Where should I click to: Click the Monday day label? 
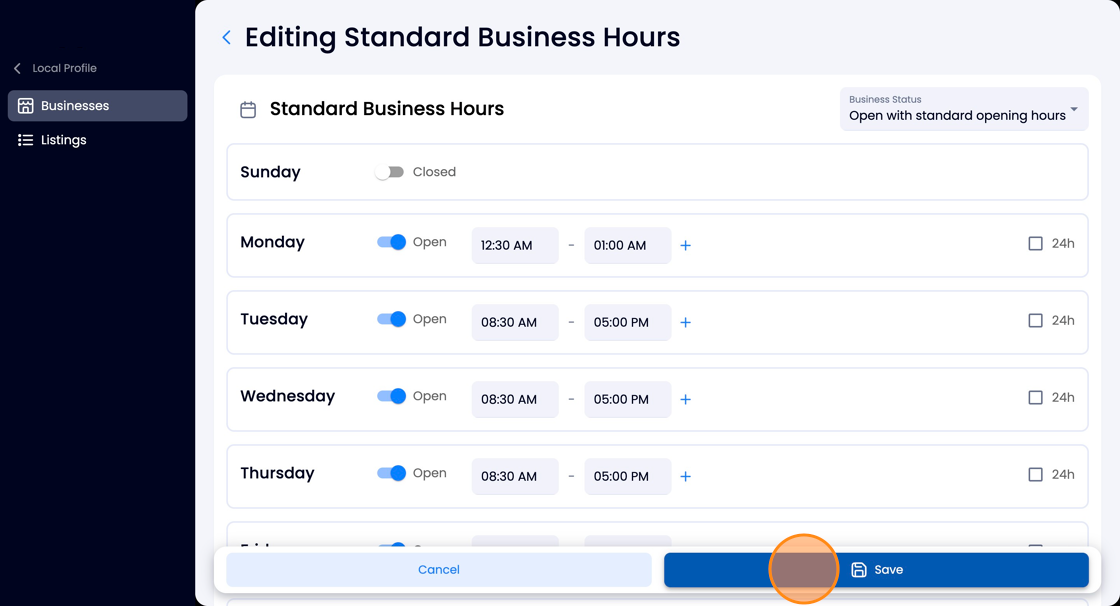coord(272,242)
